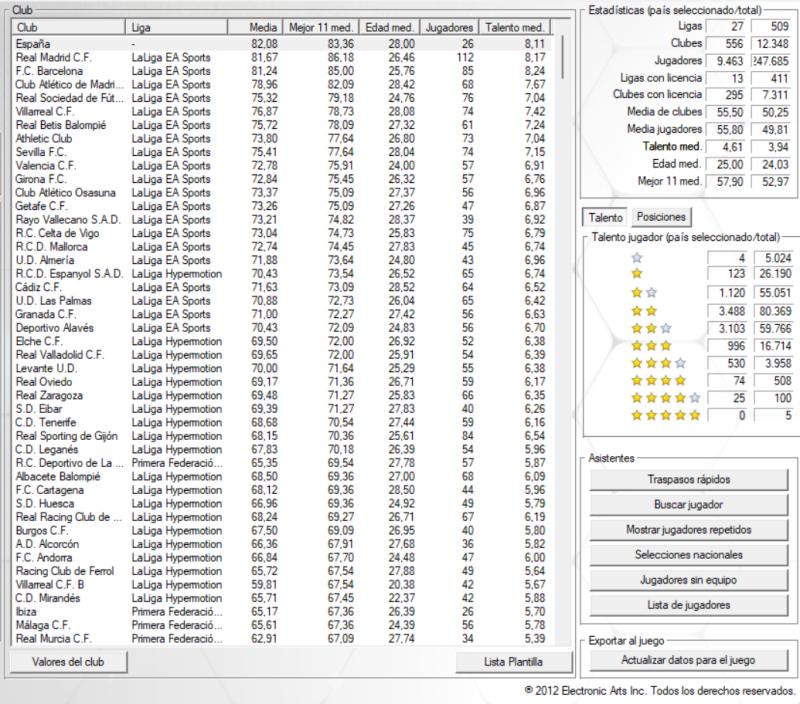Select U.D. Las Palmas row
The width and height of the screenshot is (800, 704).
pyautogui.click(x=284, y=300)
